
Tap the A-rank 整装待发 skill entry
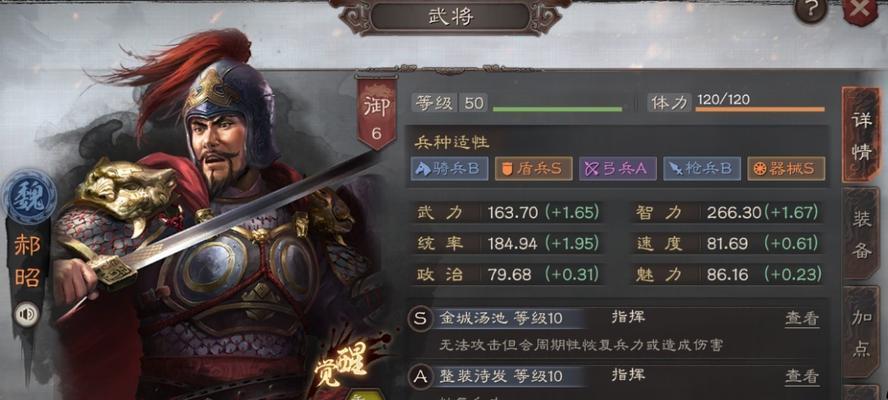pos(501,376)
